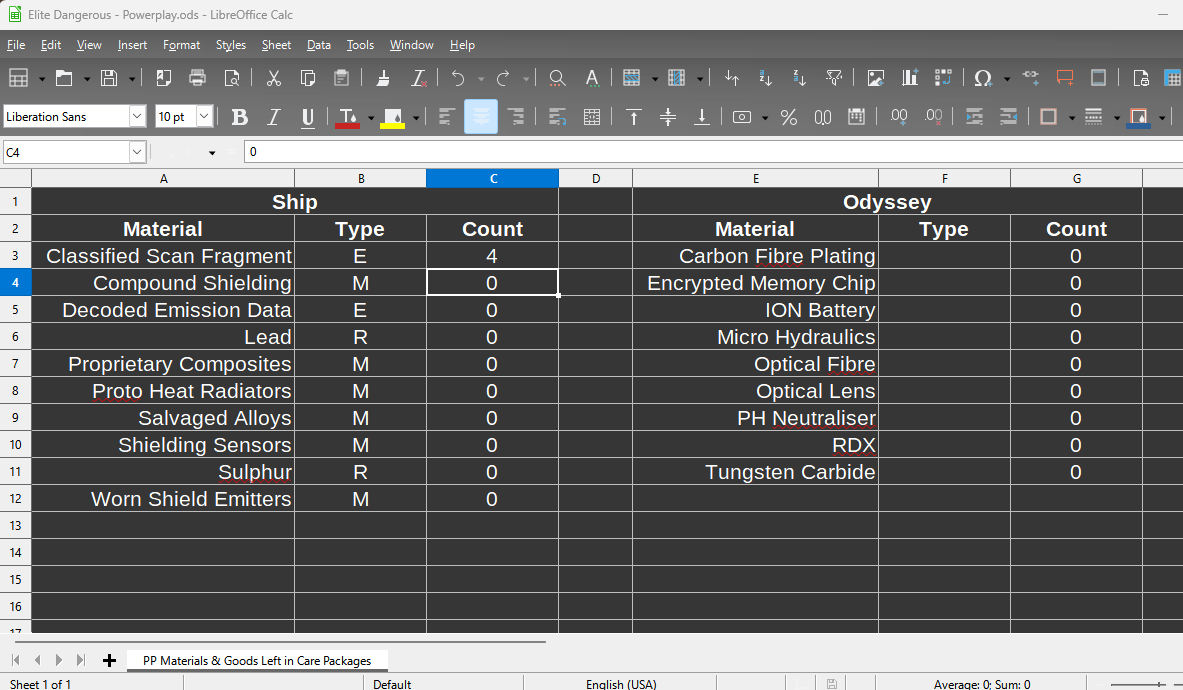1183x690 pixels.
Task: Select row 7 by its row header
Action: [x=15, y=364]
